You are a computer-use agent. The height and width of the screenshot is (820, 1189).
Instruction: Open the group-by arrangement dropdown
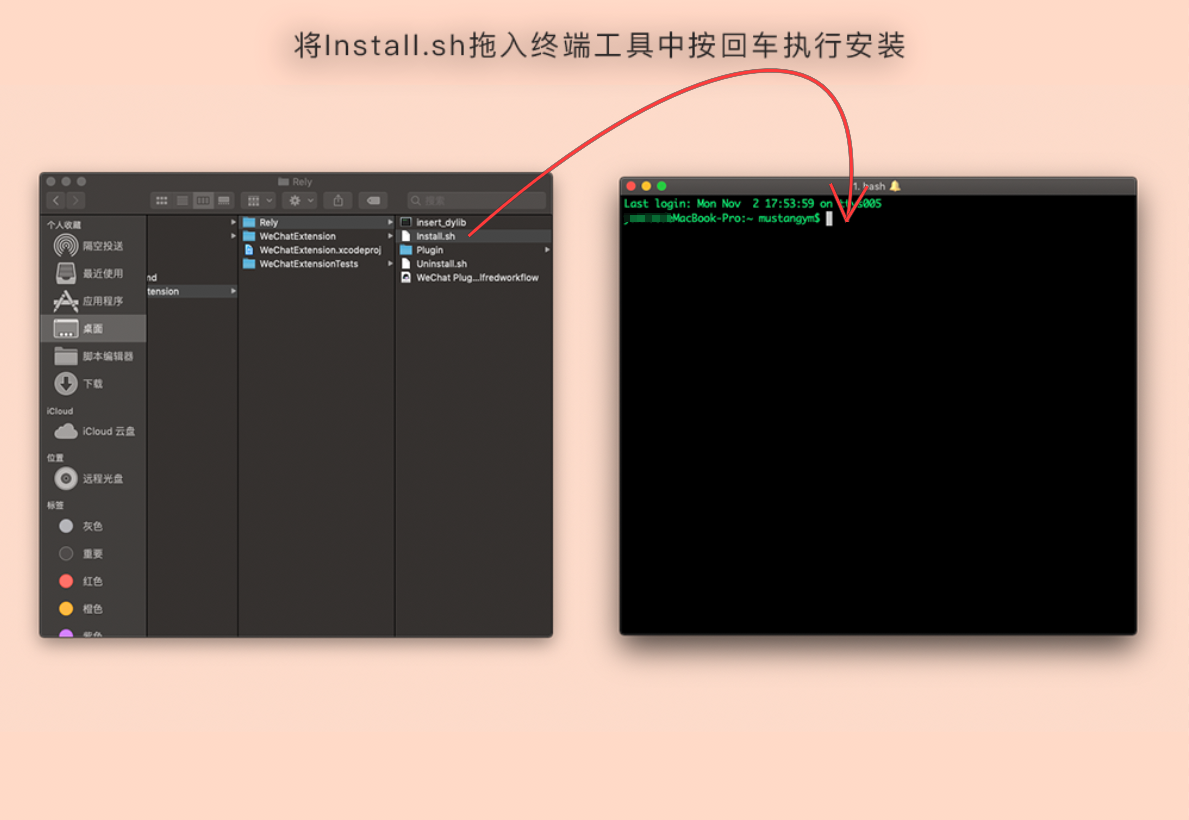tap(259, 200)
